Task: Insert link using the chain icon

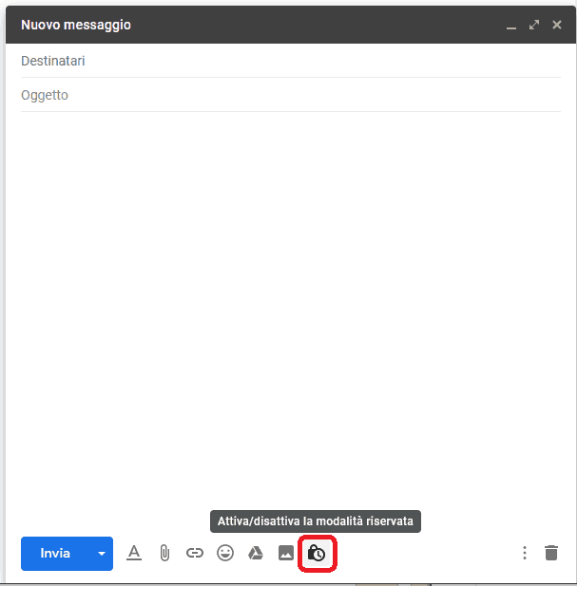Action: coord(195,553)
